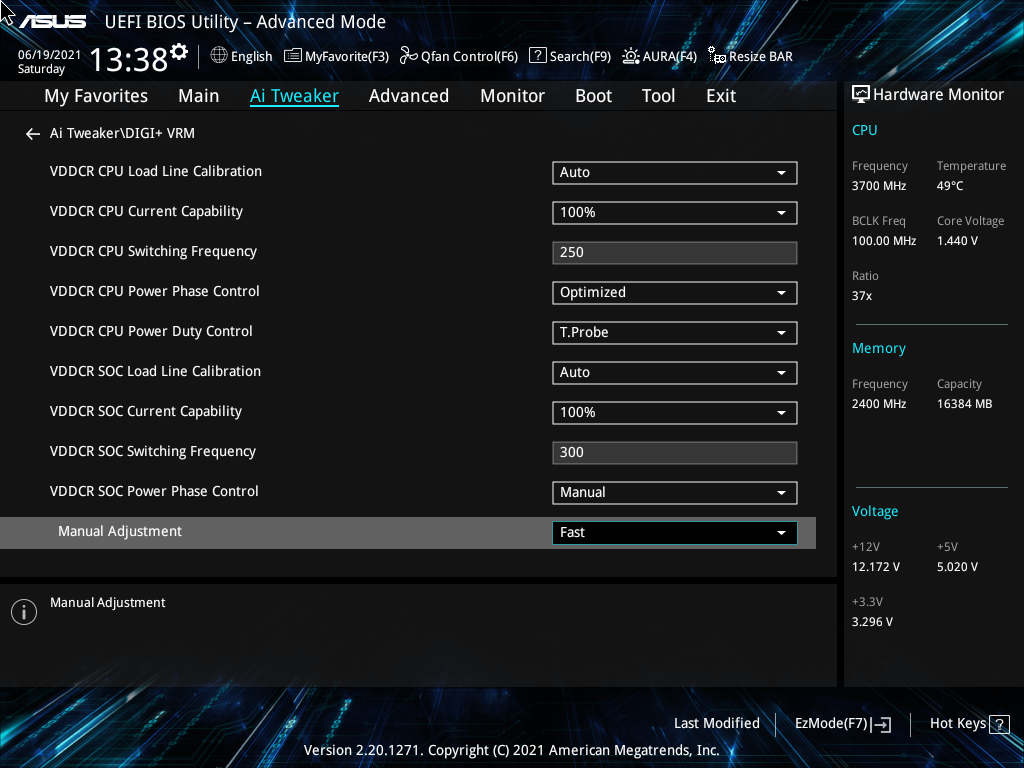
Task: Click the Hardware Monitor panel header icon
Action: pyautogui.click(x=860, y=93)
